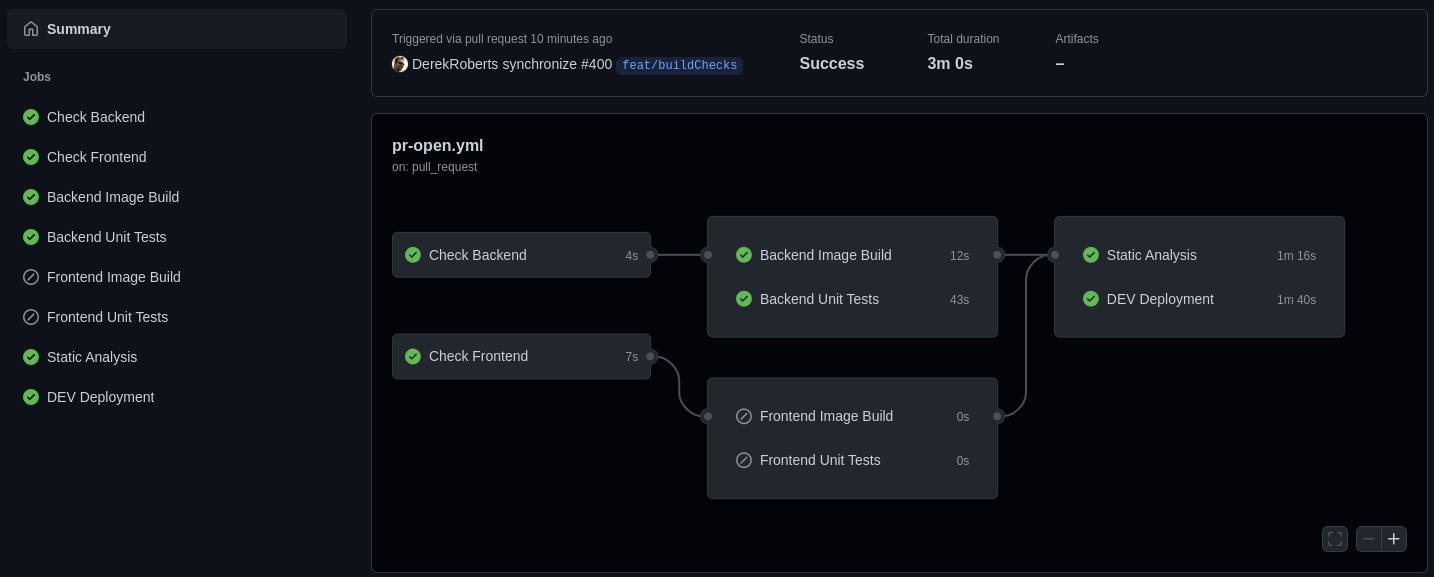Click DerekRoberts avatar image

pos(400,64)
